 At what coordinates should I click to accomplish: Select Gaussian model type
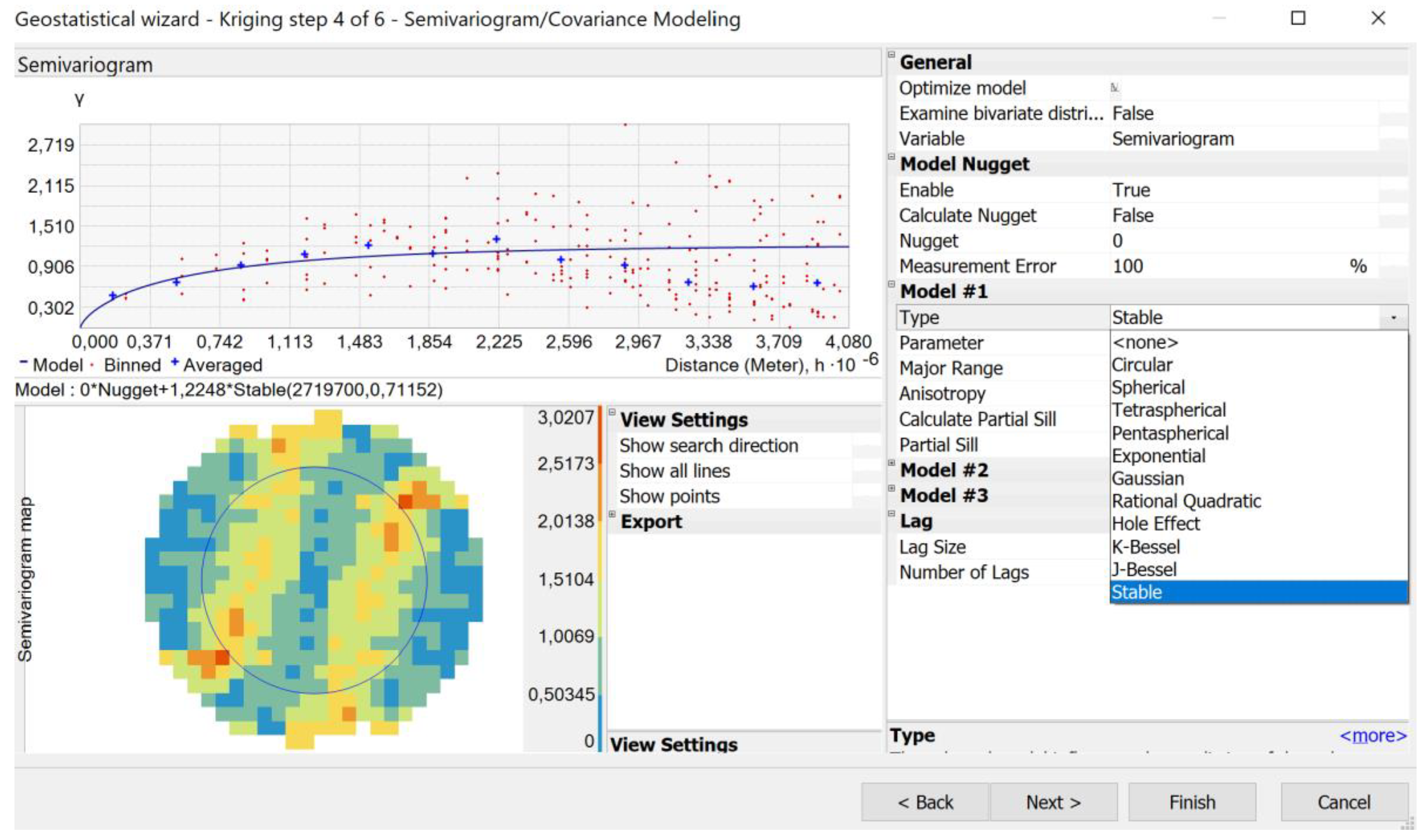[x=1147, y=479]
